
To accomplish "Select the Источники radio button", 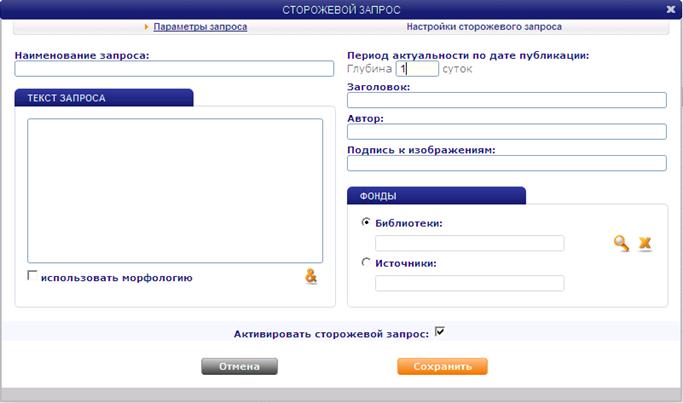I will click(x=366, y=262).
